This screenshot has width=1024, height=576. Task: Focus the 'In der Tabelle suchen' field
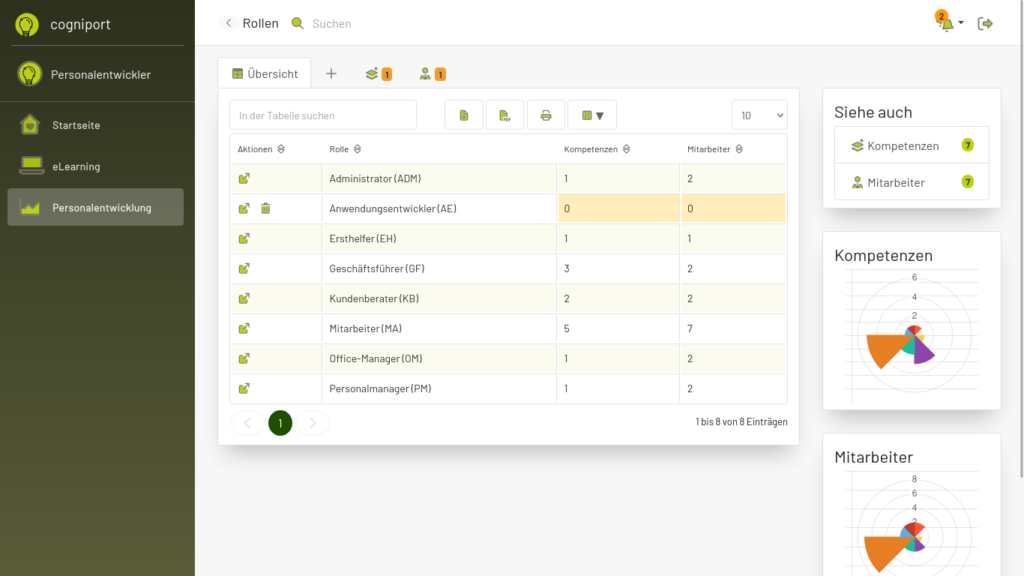[x=323, y=116]
